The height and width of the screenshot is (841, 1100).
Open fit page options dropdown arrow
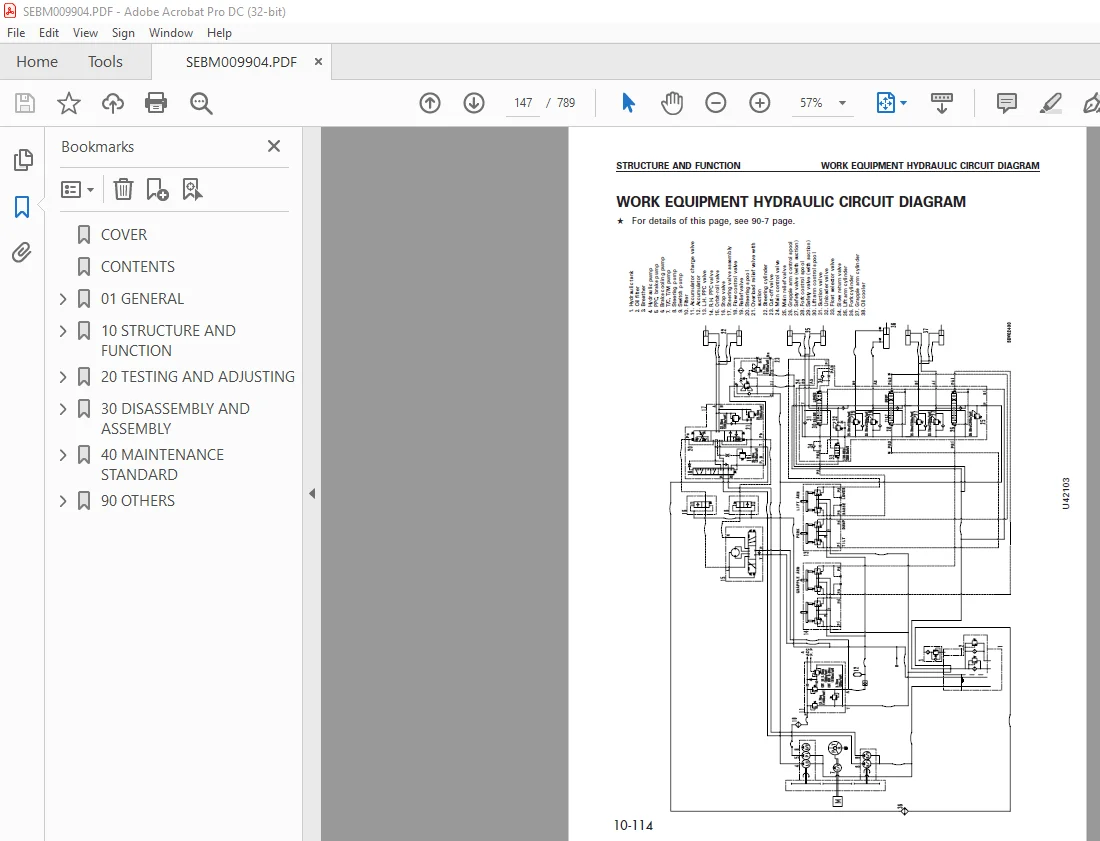904,103
